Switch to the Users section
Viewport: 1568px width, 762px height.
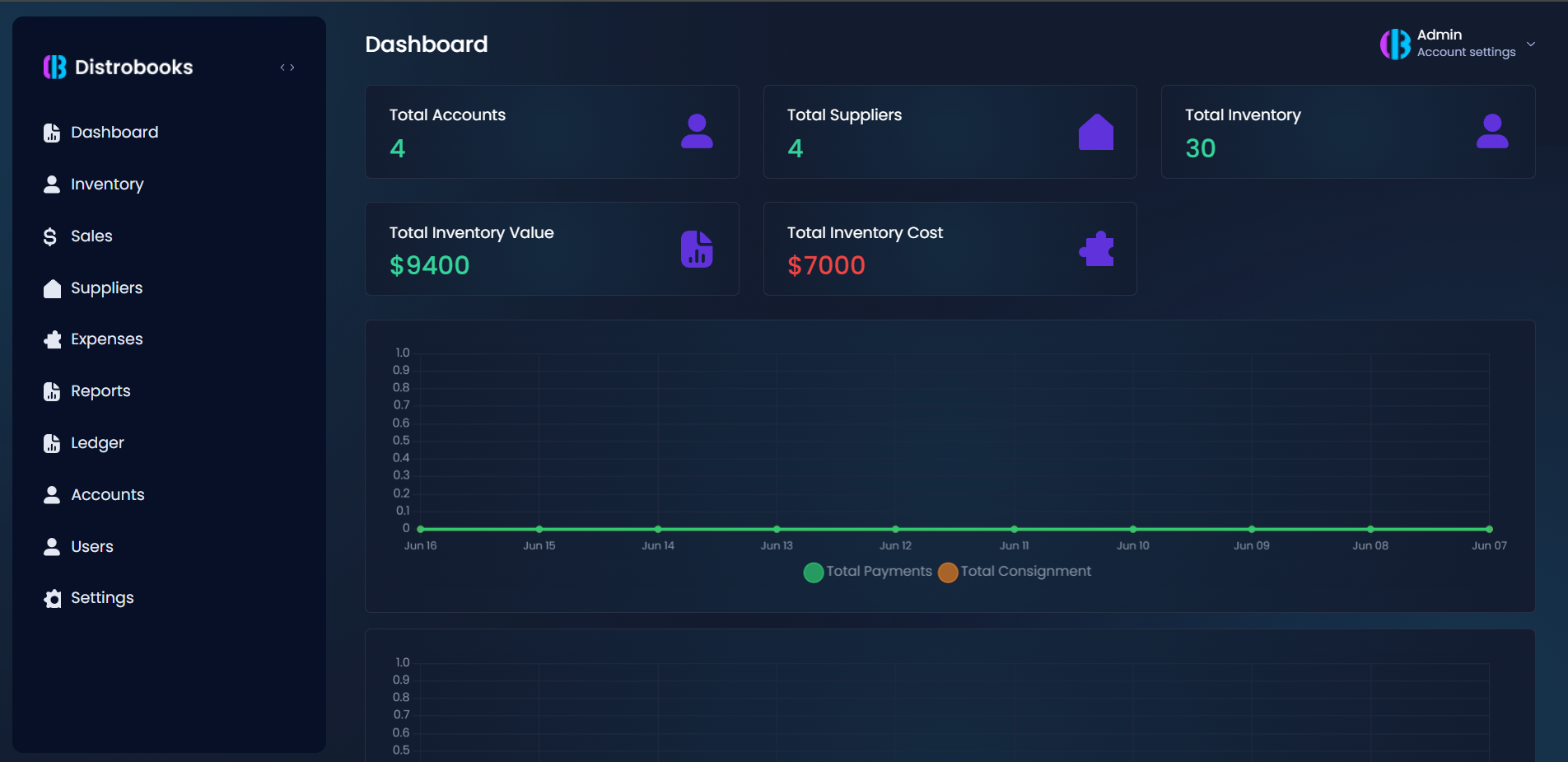(51, 546)
